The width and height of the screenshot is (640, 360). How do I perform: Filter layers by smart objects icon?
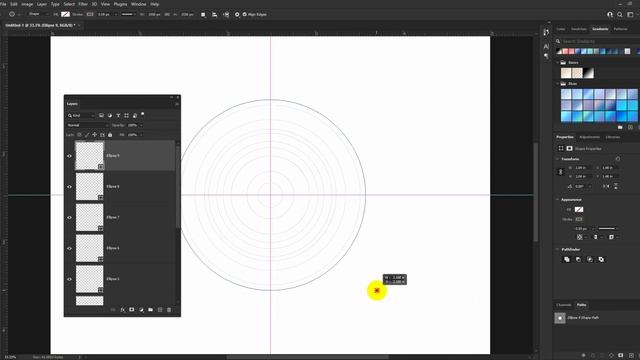(x=135, y=116)
